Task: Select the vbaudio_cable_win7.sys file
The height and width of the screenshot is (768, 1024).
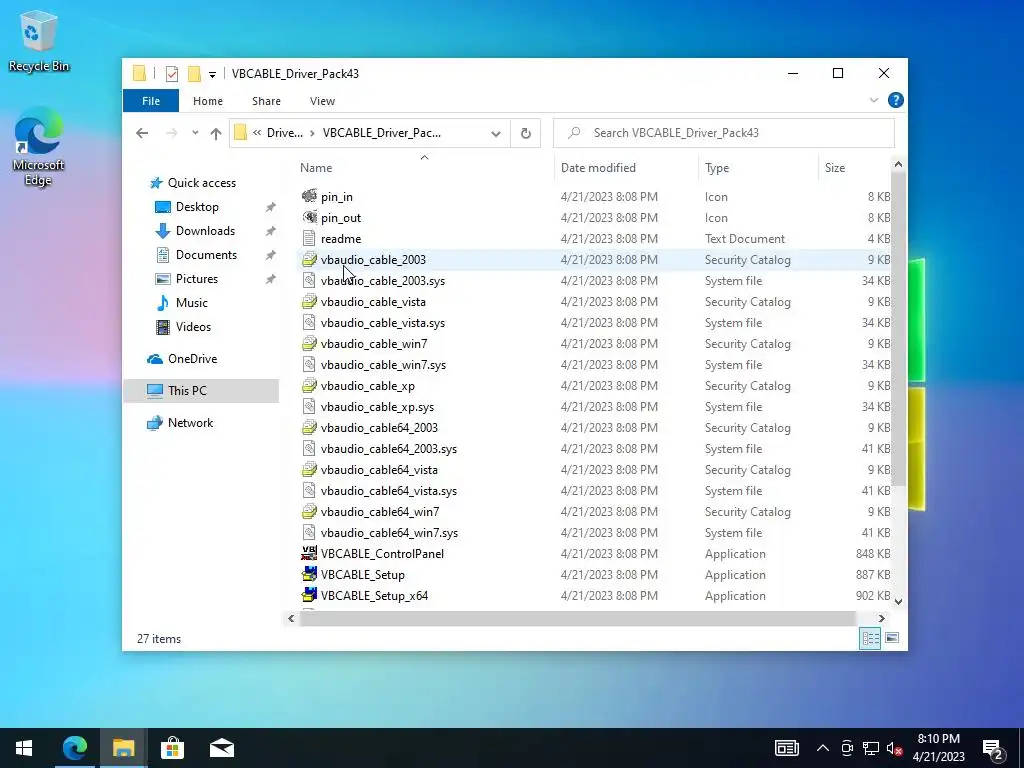Action: 383,365
